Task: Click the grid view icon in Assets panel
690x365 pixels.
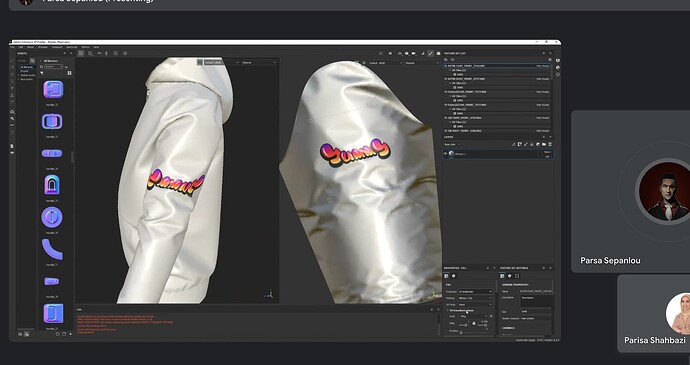Action: [x=69, y=73]
